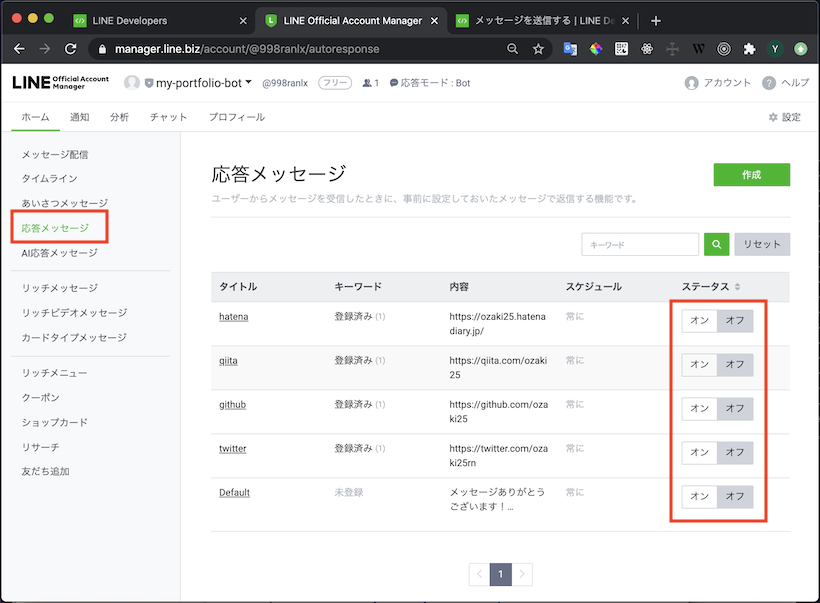Bookmark this page with the star icon
Viewport: 820px width, 603px height.
(x=538, y=49)
